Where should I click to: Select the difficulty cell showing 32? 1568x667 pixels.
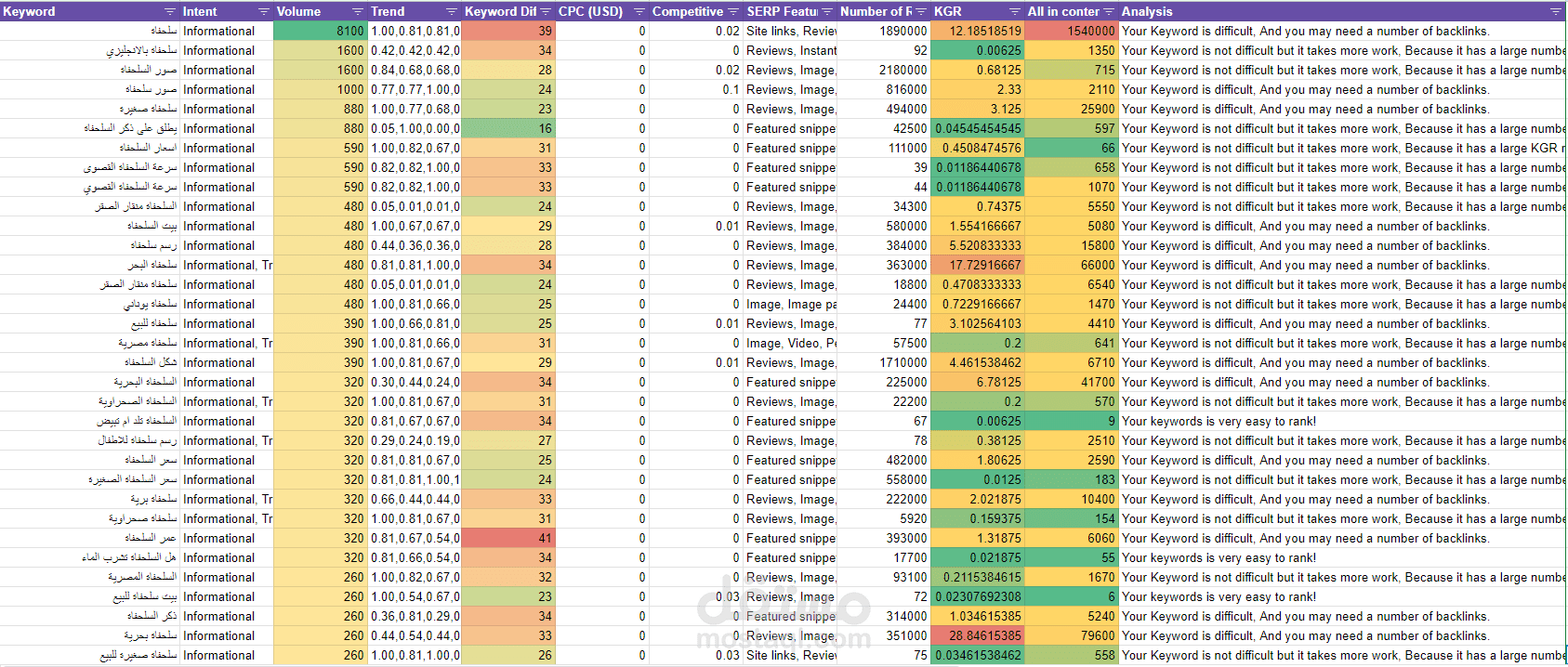pos(508,577)
